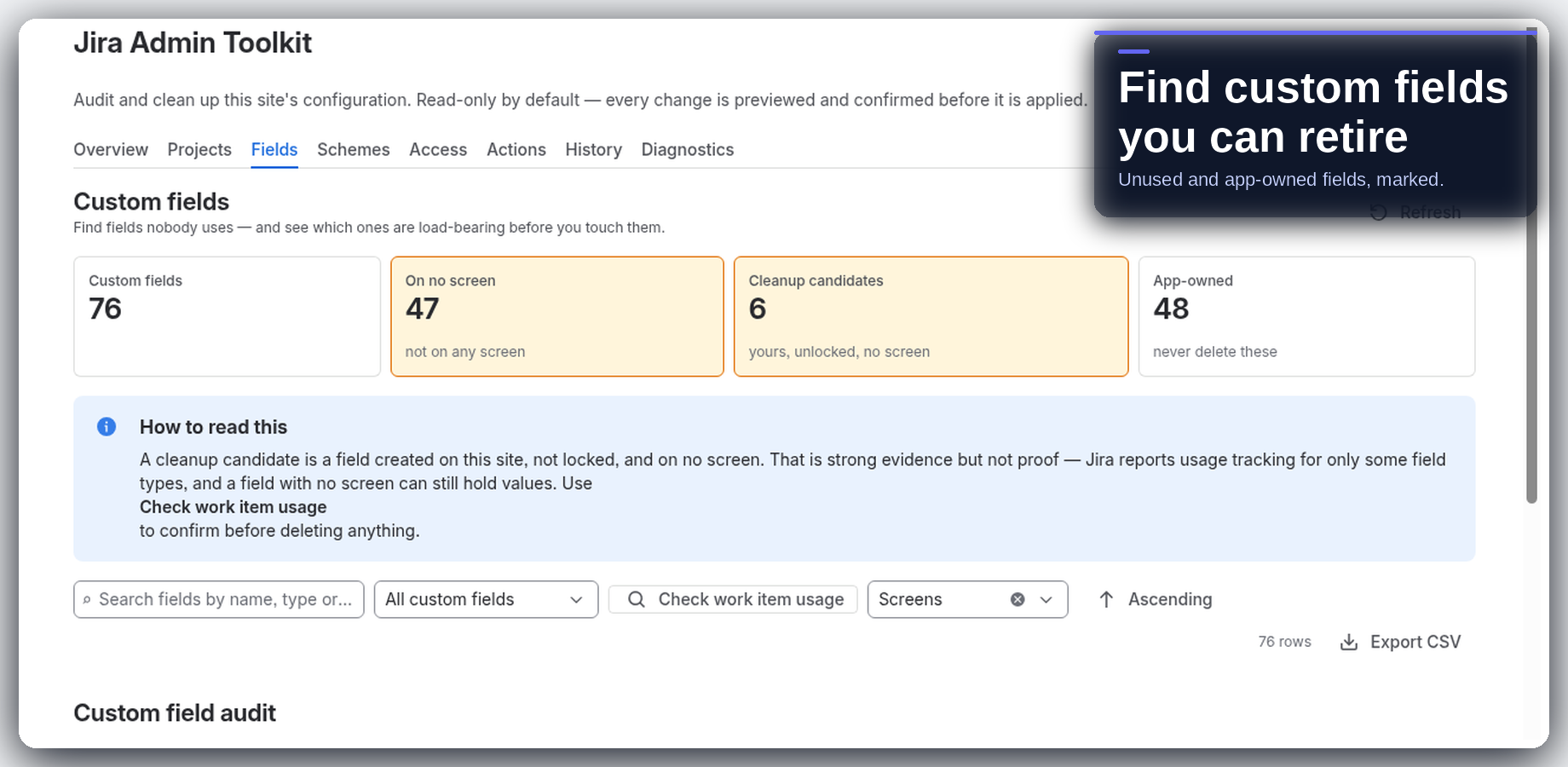Clear the Screens sort selection
Viewport: 1568px width, 767px height.
1017,599
